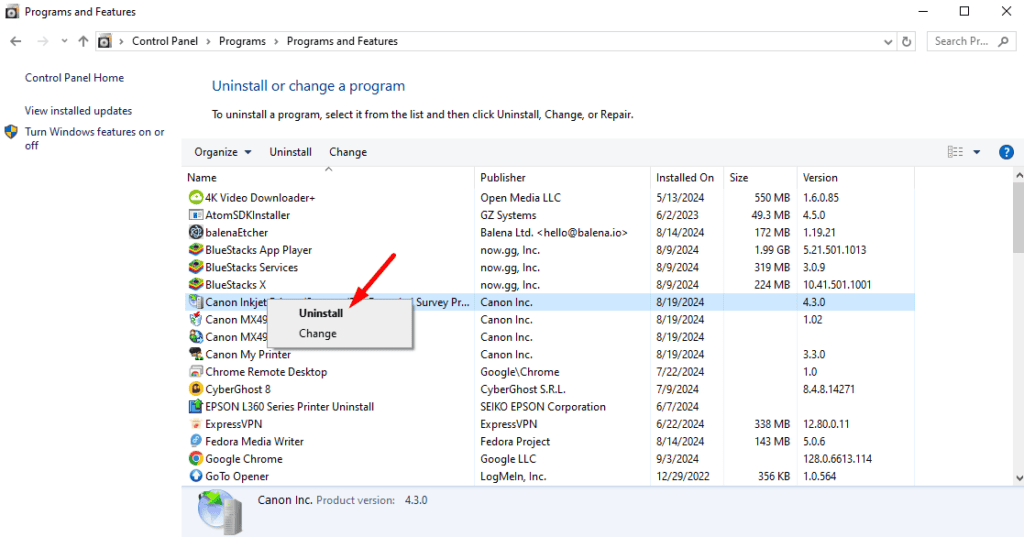Image resolution: width=1024 pixels, height=537 pixels.
Task: Click the BlueStacks App Player icon
Action: click(195, 250)
